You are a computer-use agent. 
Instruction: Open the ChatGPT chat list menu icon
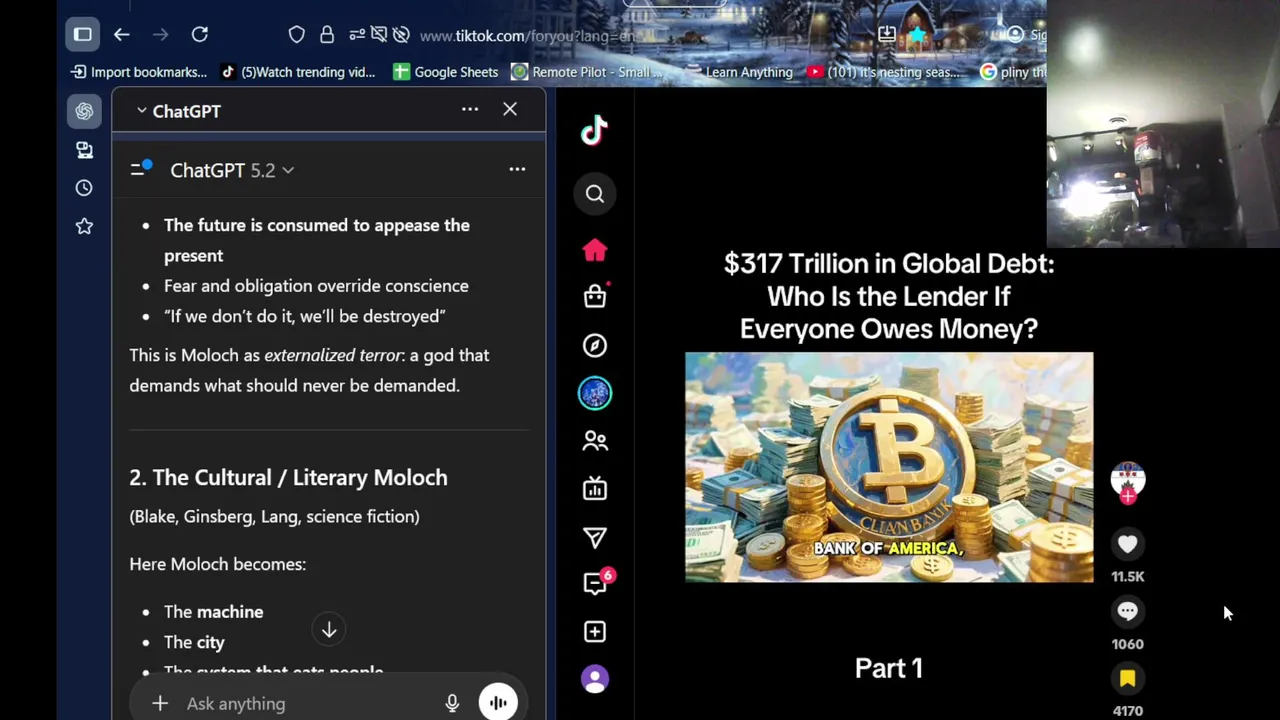(x=141, y=169)
